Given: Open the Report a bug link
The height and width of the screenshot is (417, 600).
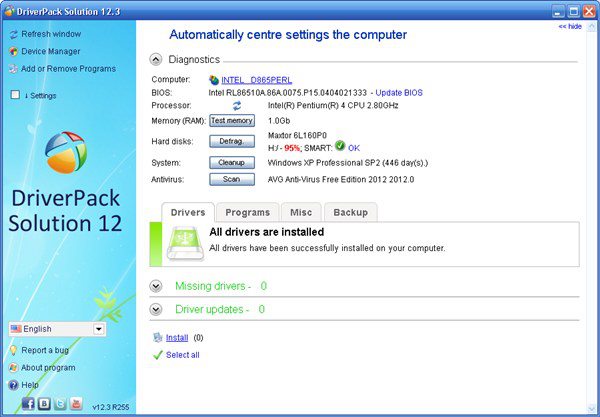Looking at the screenshot, I should tap(45, 350).
